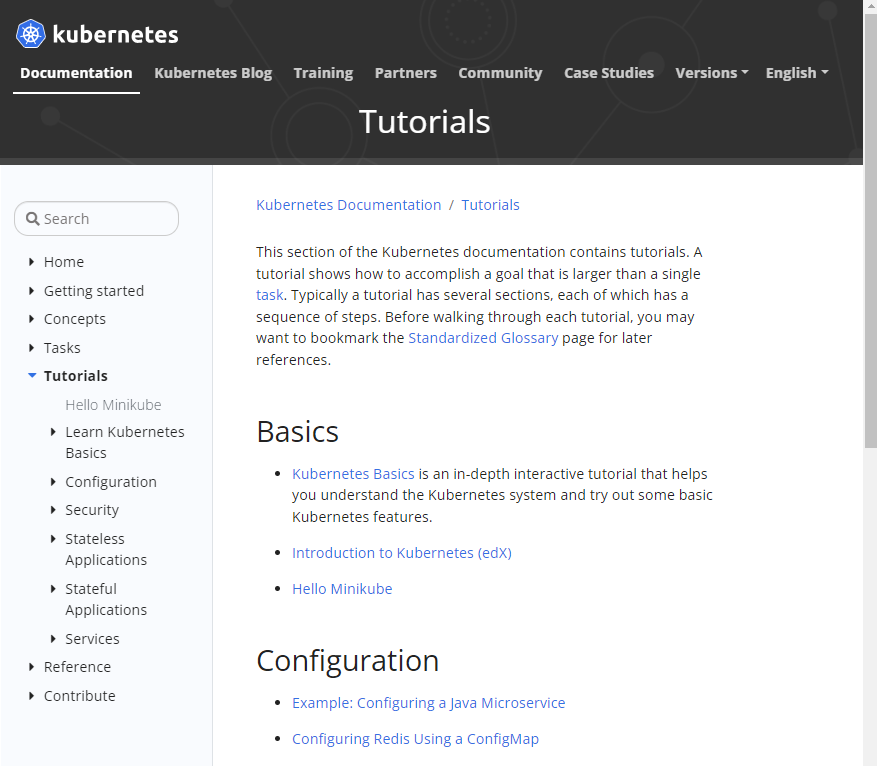Select Stateful Applications sidebar label
The height and width of the screenshot is (766, 877).
click(106, 599)
